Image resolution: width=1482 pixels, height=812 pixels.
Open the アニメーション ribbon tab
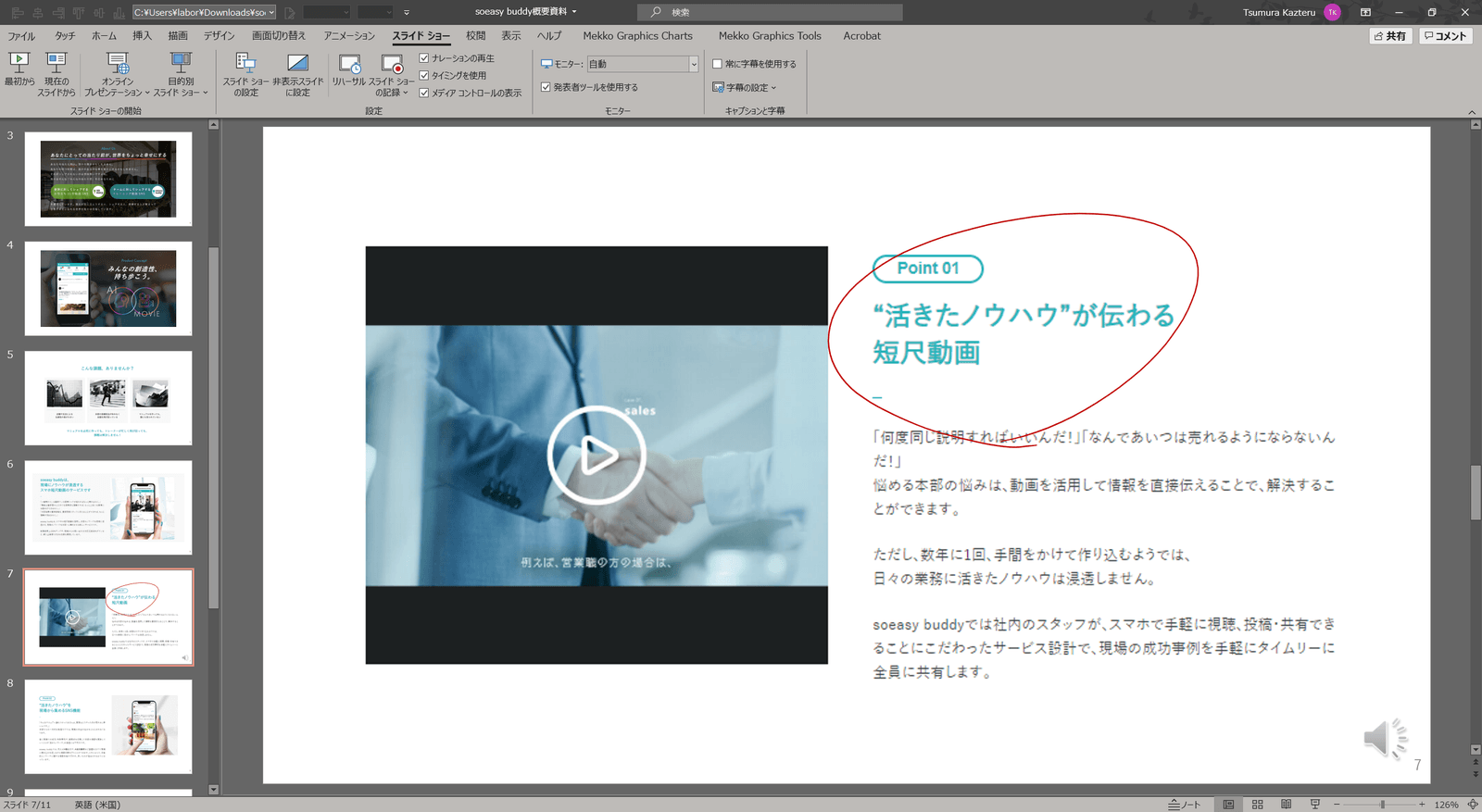point(349,36)
